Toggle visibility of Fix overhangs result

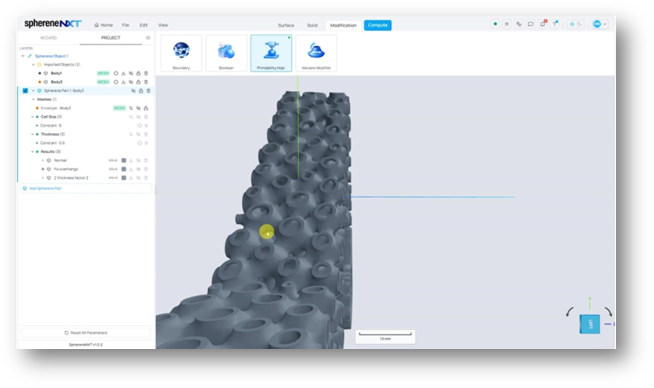tap(138, 169)
